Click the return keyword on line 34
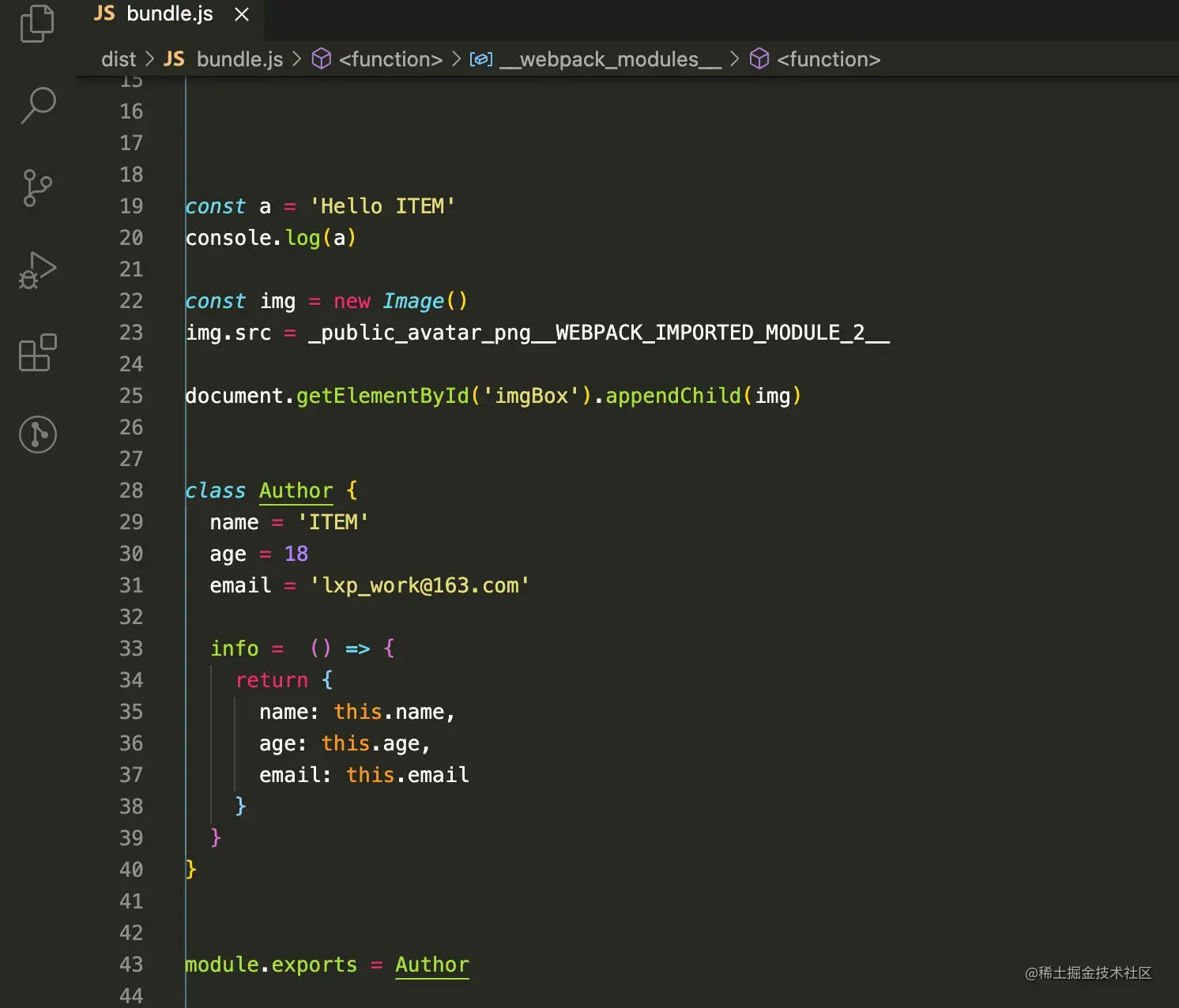This screenshot has height=1008, width=1179. tap(272, 680)
